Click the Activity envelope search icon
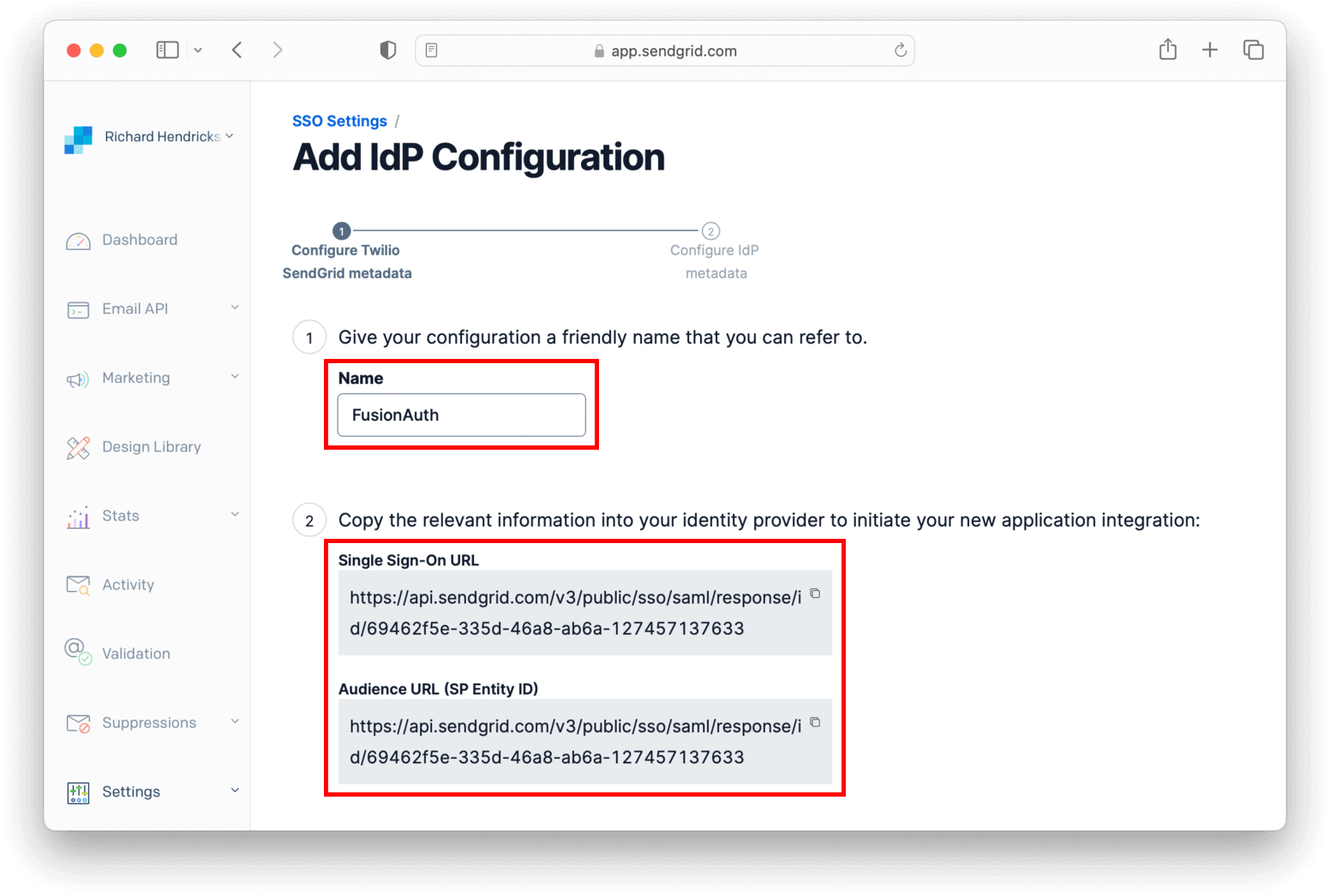The width and height of the screenshot is (1330, 896). point(78,585)
